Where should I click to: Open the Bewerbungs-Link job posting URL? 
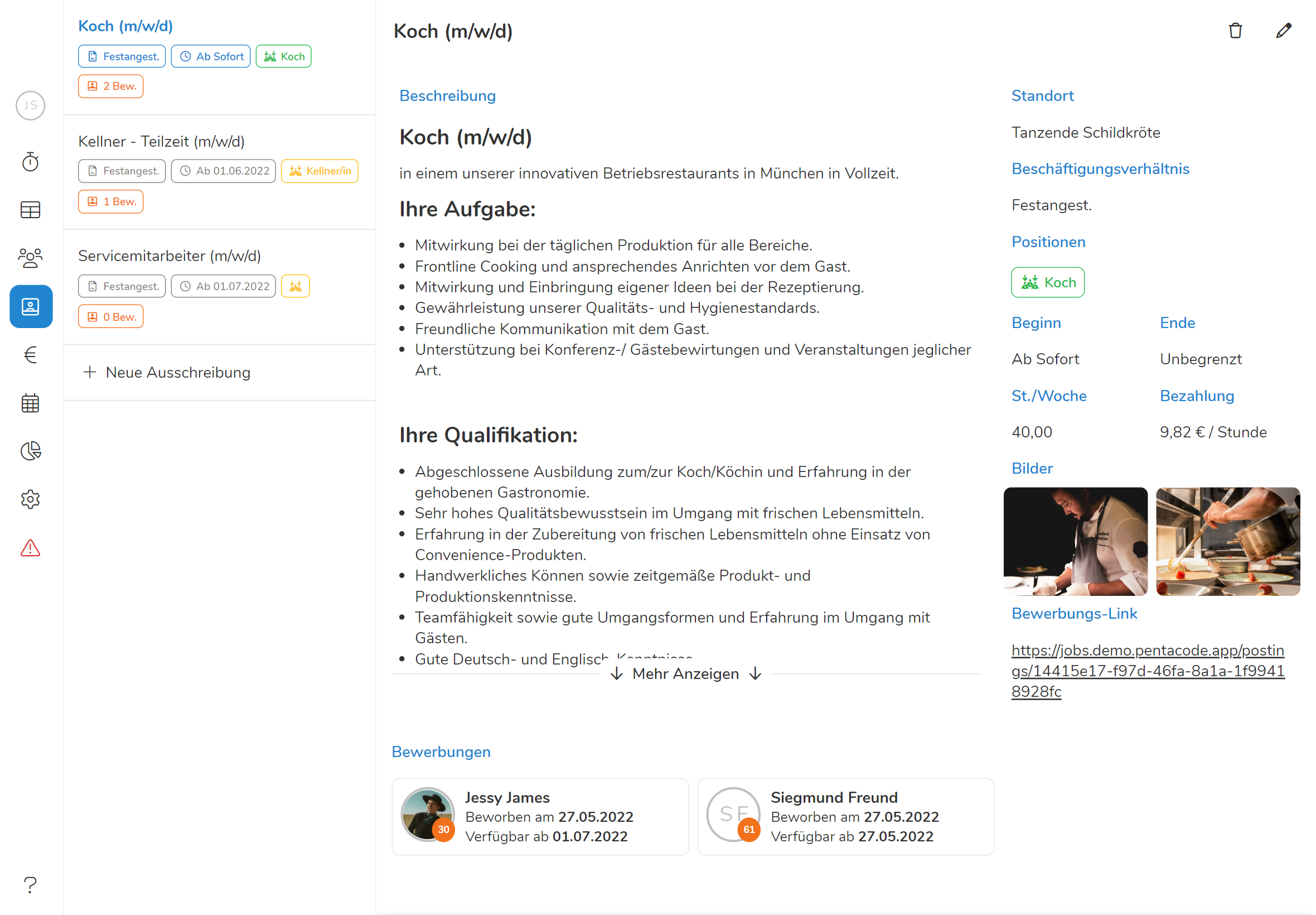point(1147,671)
